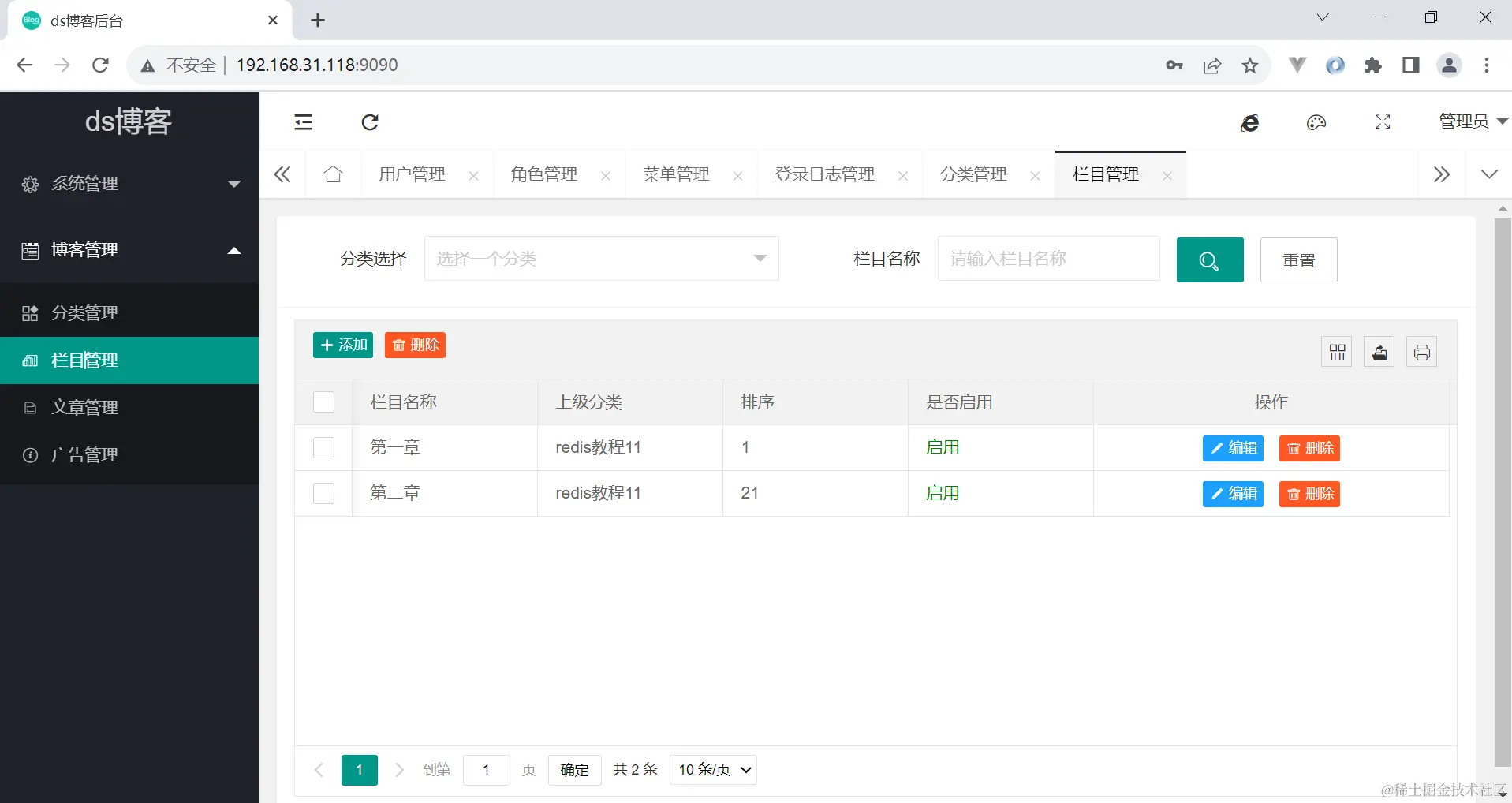Click the page refresh icon in the top toolbar

pyautogui.click(x=370, y=122)
